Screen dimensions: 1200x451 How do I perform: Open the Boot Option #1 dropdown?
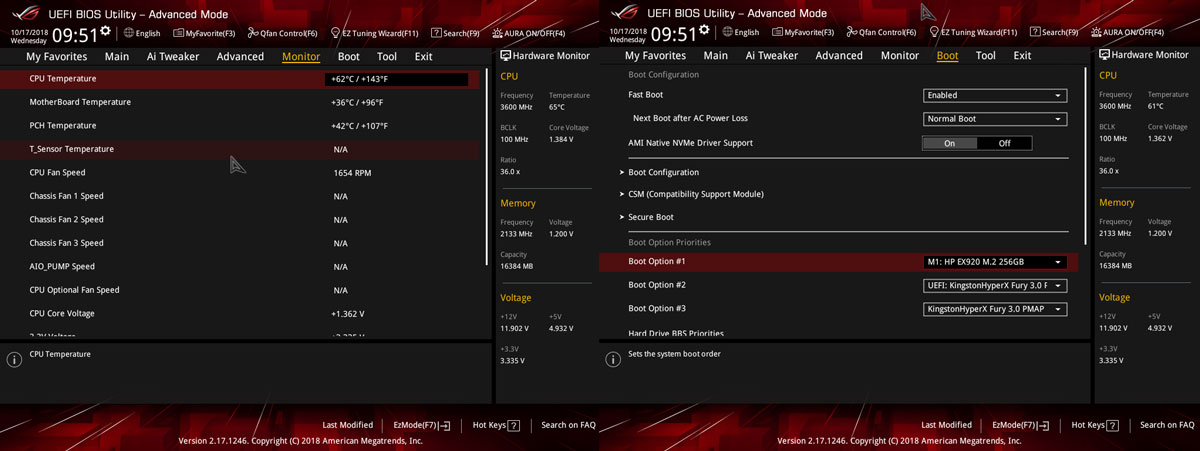pos(995,262)
